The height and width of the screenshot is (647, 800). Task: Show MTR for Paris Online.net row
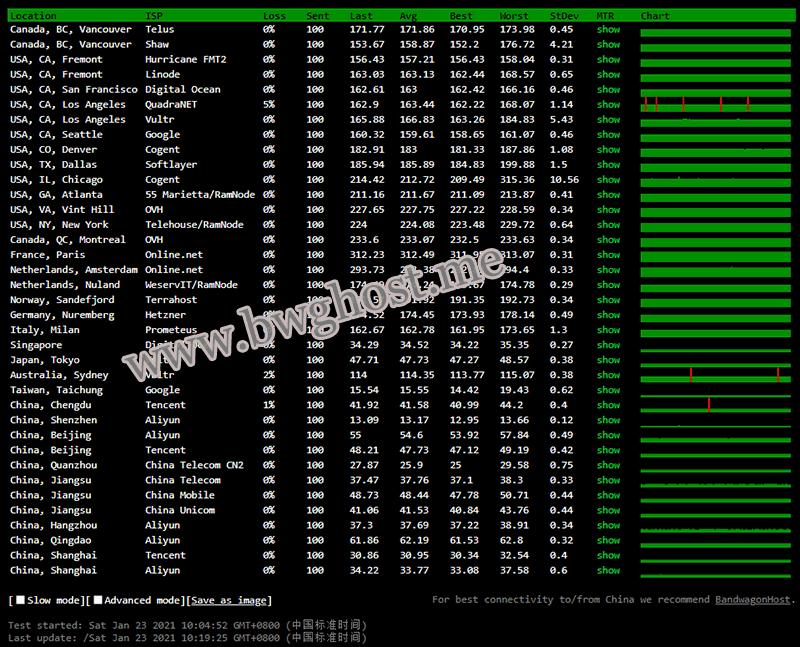click(x=608, y=255)
